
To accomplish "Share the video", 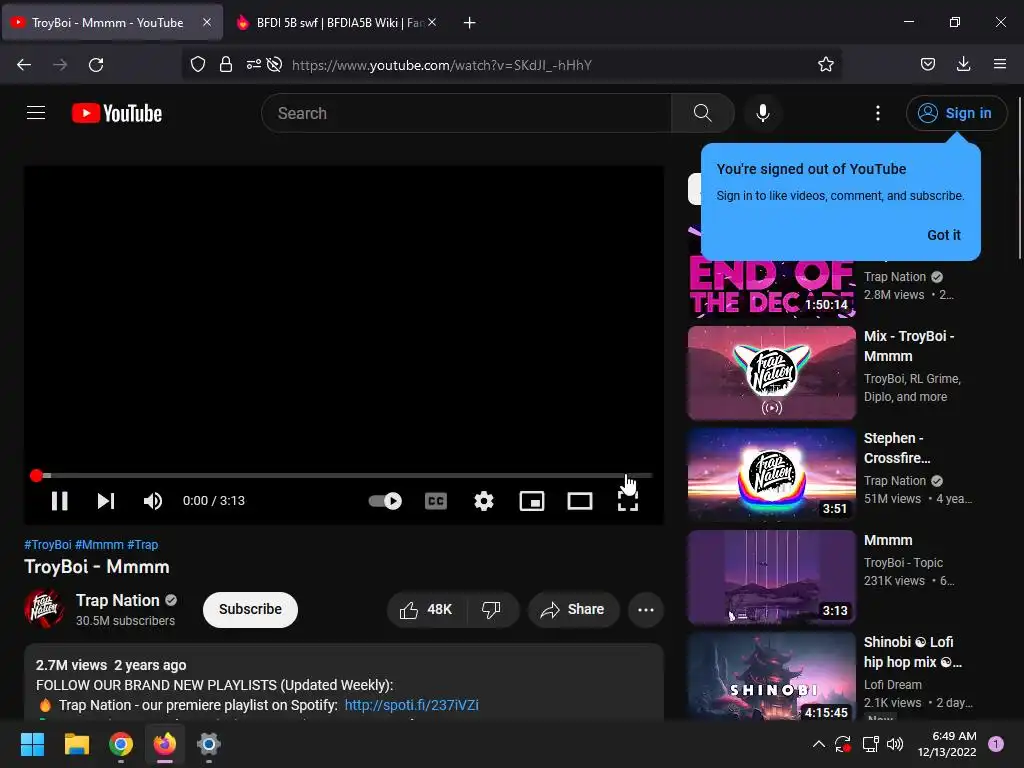I will click(x=573, y=609).
